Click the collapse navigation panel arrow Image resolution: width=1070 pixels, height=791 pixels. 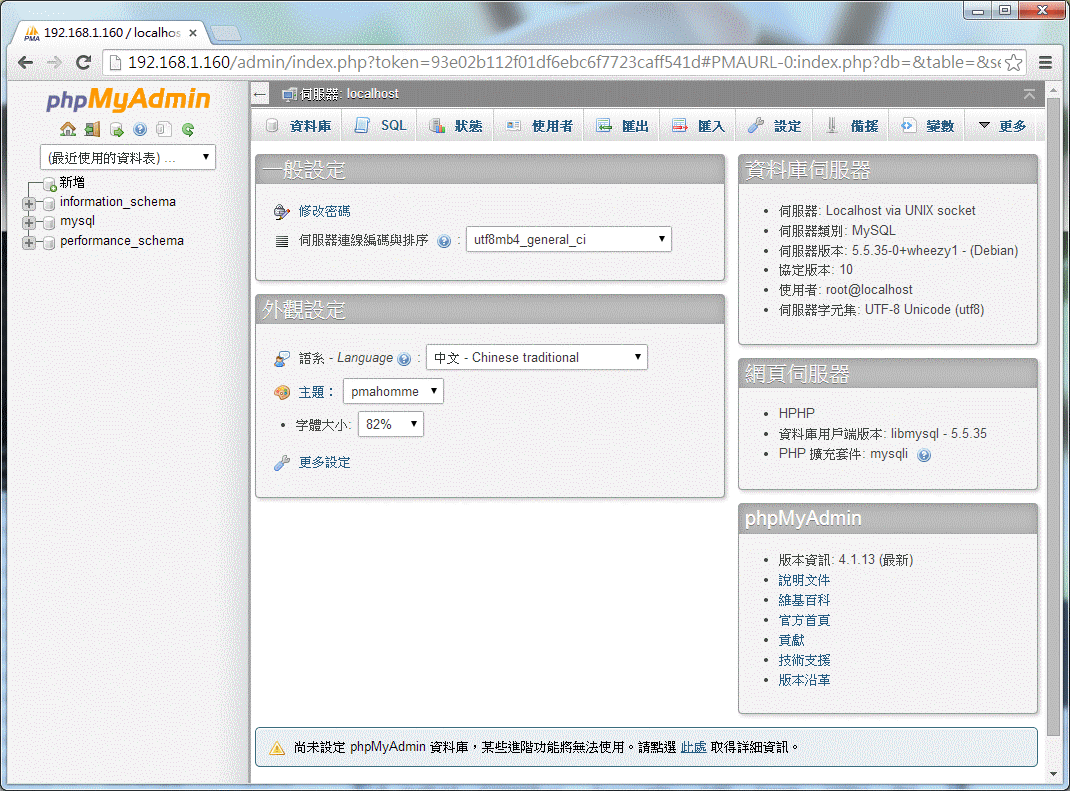(x=259, y=94)
